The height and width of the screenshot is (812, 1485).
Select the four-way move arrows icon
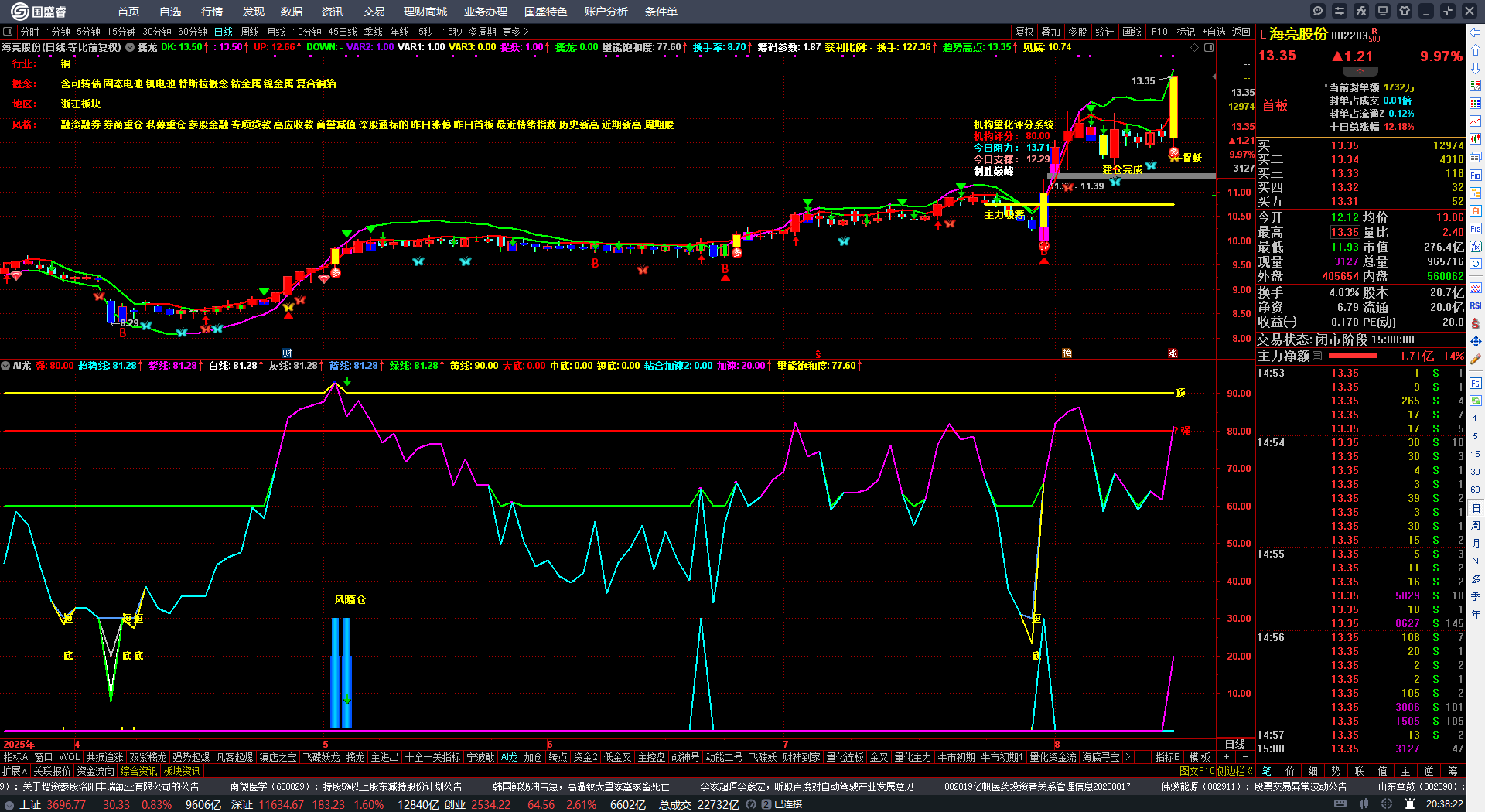point(1476,341)
